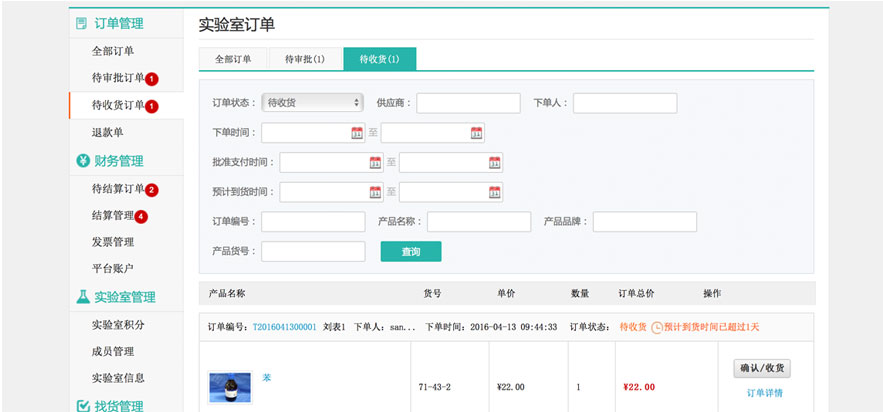Click the 财务管理 yen icon
Image resolution: width=883 pixels, height=412 pixels.
[x=83, y=161]
